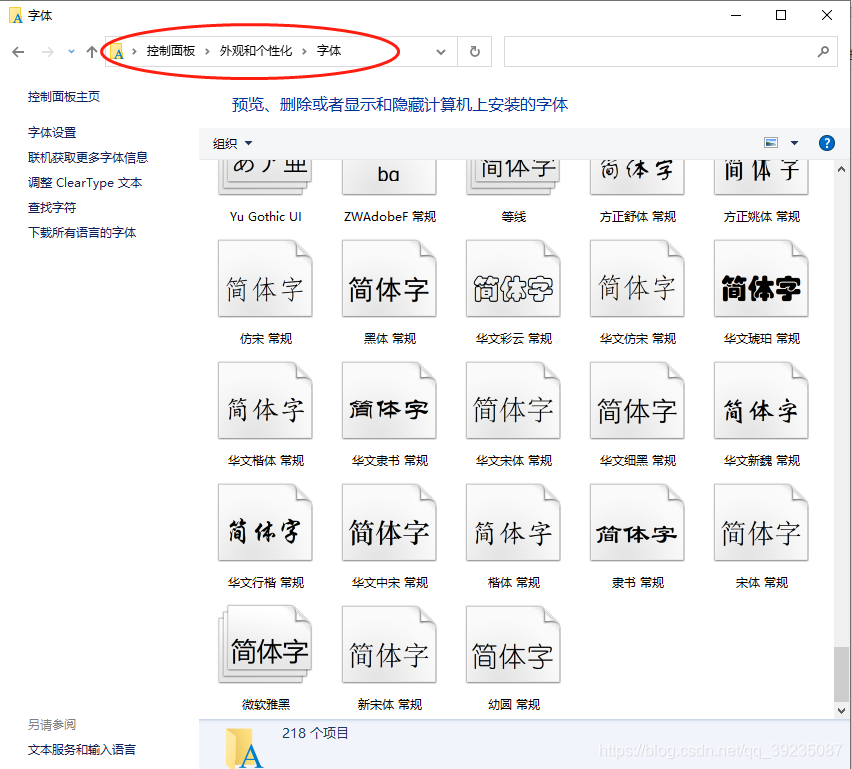852x769 pixels.
Task: Open 查找字符 in the sidebar
Action: (52, 208)
